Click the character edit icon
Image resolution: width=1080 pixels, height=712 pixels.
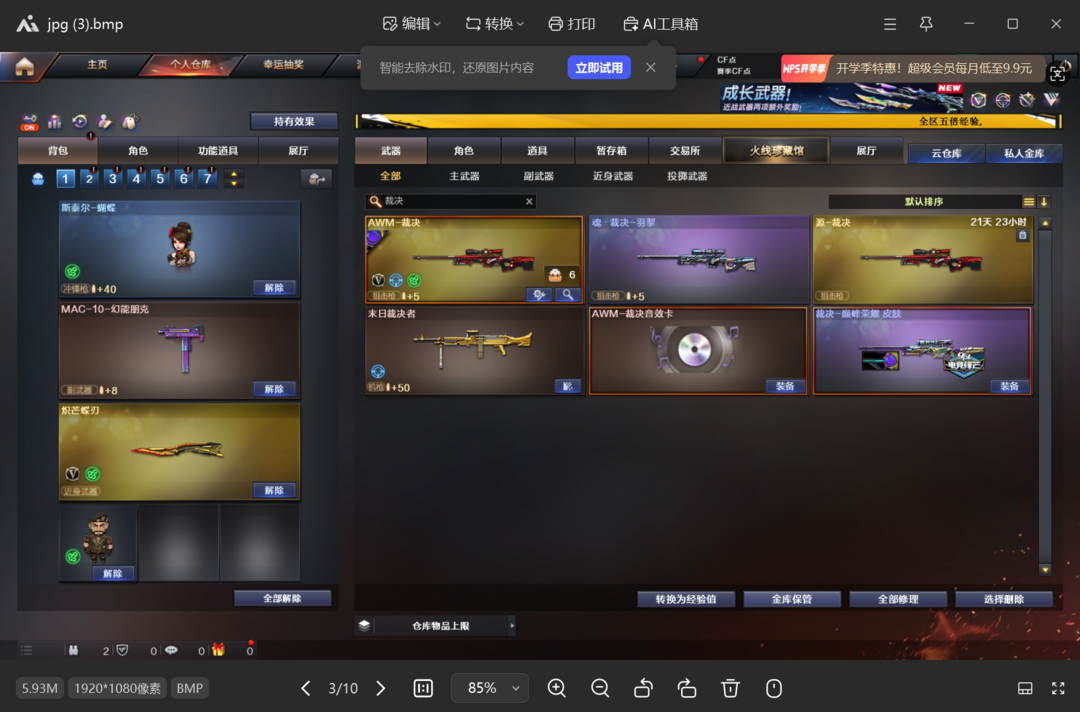click(x=105, y=122)
